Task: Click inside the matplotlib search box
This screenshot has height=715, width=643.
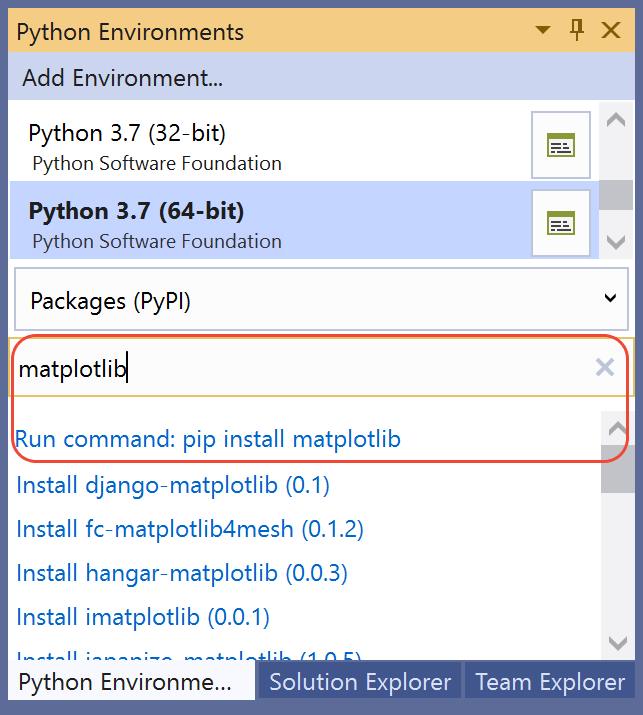Action: click(300, 368)
